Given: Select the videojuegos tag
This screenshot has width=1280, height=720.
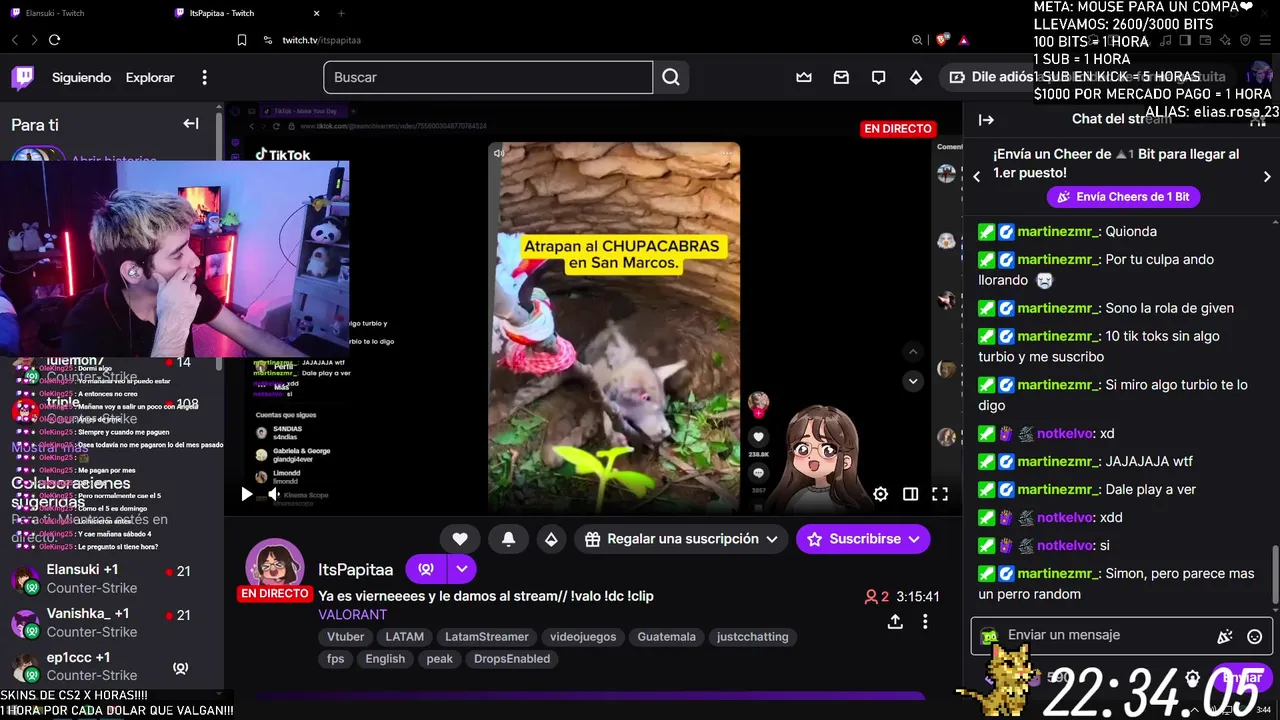Looking at the screenshot, I should [x=583, y=637].
